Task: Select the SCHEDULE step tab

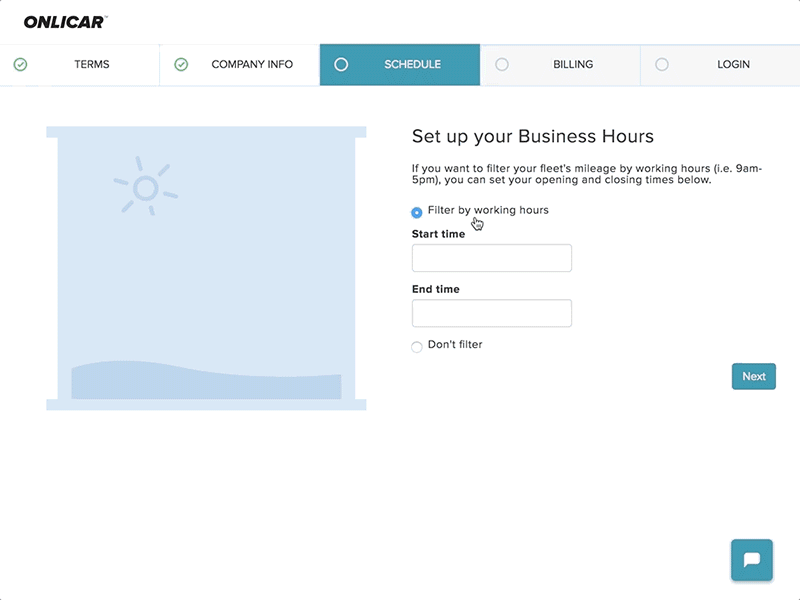Action: [x=400, y=65]
